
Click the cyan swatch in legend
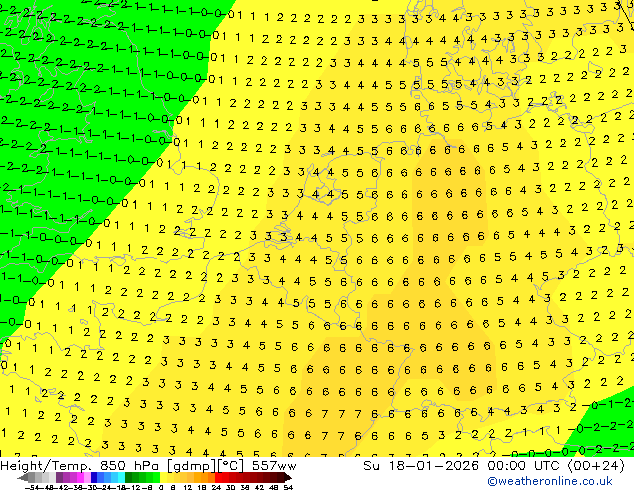[121, 477]
